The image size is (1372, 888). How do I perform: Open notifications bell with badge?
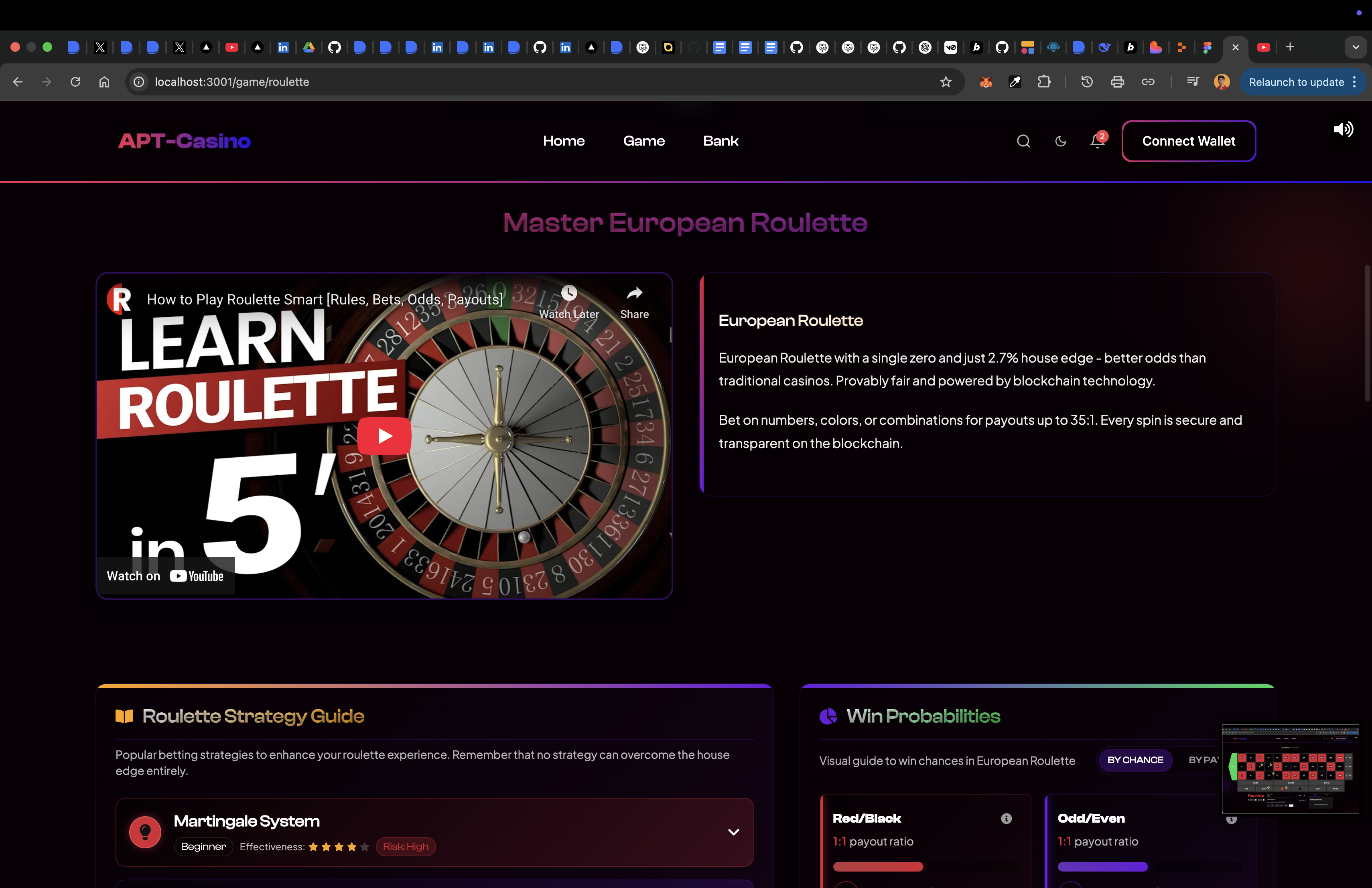tap(1097, 141)
